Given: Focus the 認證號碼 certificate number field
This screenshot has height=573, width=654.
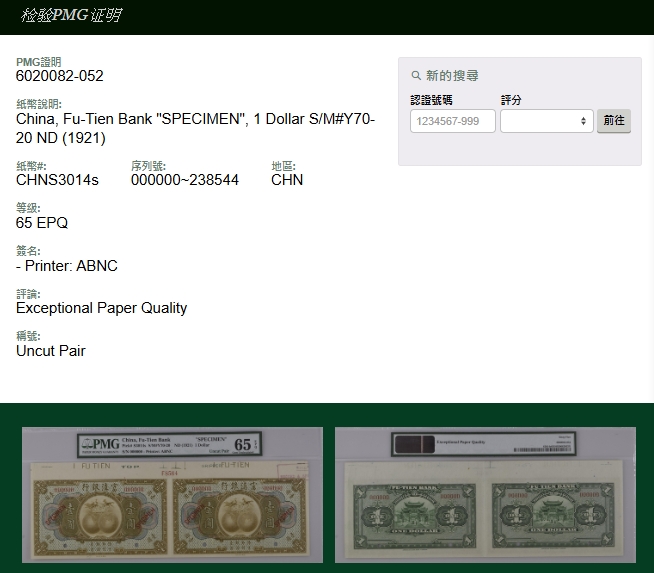Looking at the screenshot, I should pos(453,121).
